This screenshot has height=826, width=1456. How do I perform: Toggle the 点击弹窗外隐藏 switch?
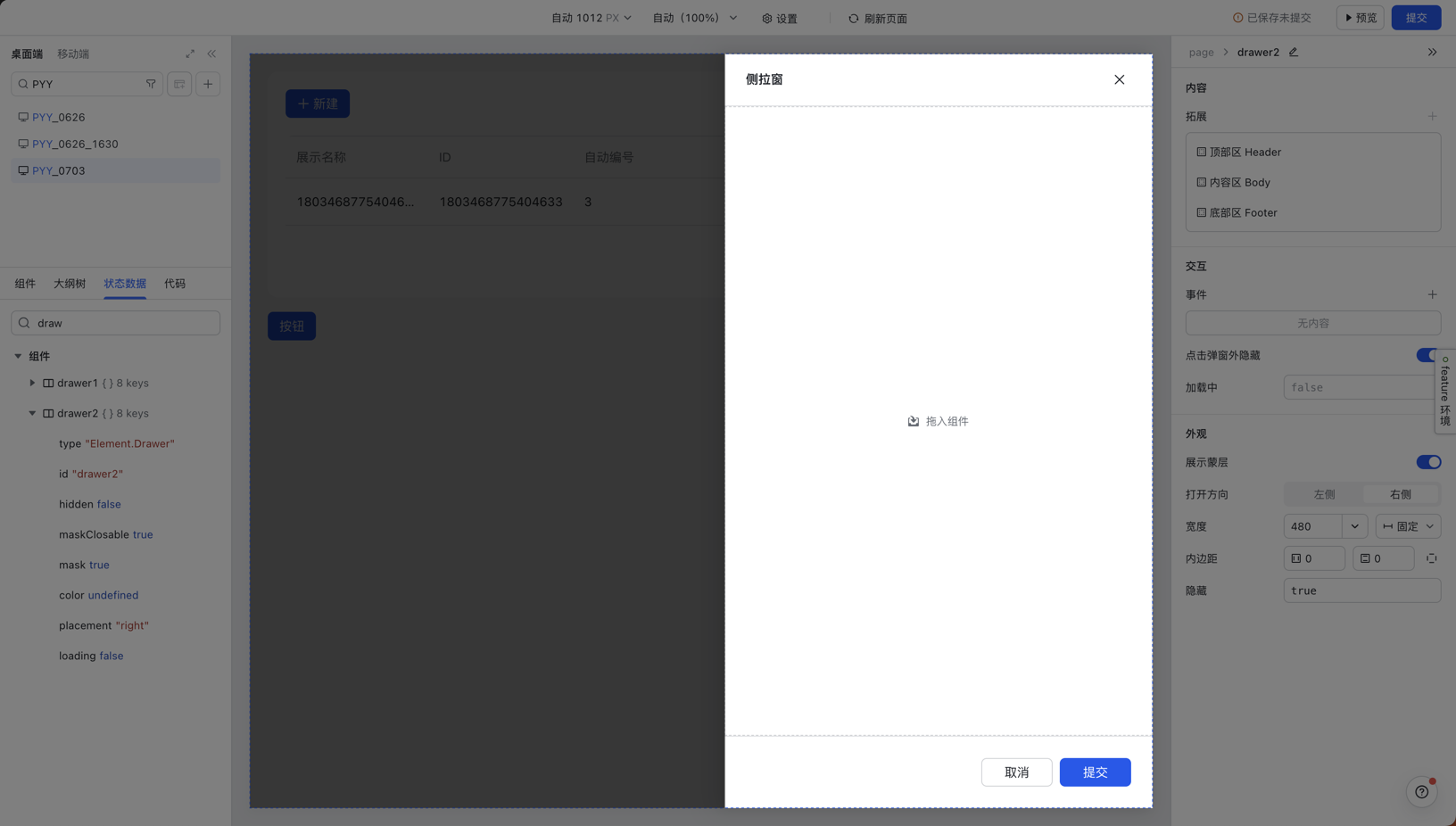[1426, 355]
